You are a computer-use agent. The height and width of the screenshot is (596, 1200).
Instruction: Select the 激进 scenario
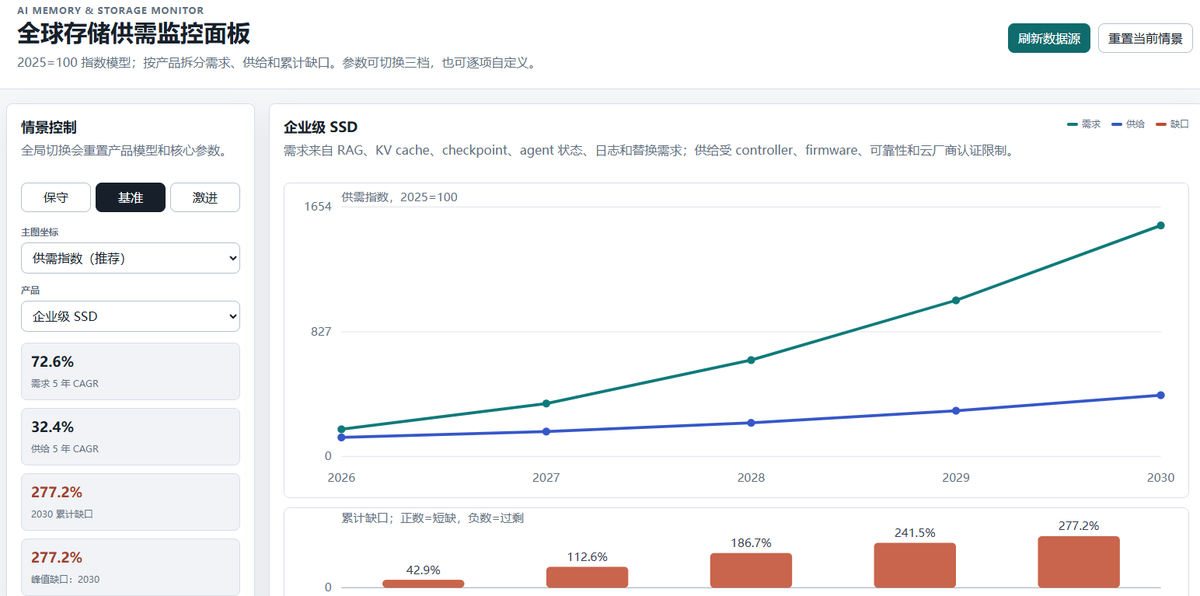[205, 197]
